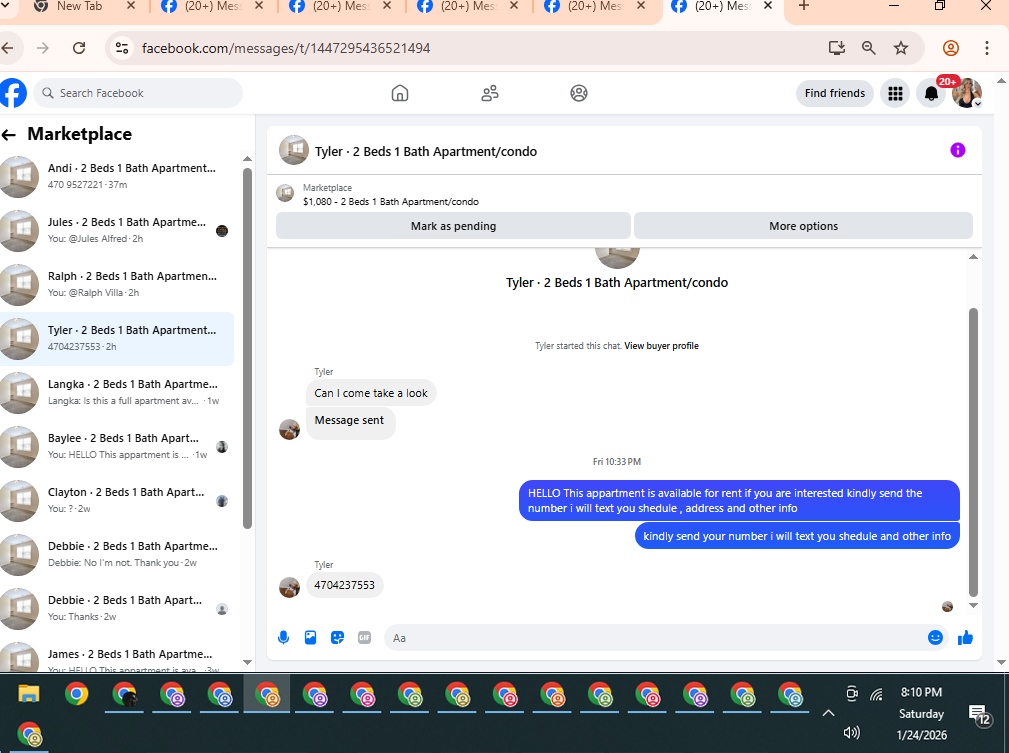This screenshot has height=753, width=1009.
Task: Open Debbie's 'You: Thanks' conversation
Action: (x=116, y=608)
